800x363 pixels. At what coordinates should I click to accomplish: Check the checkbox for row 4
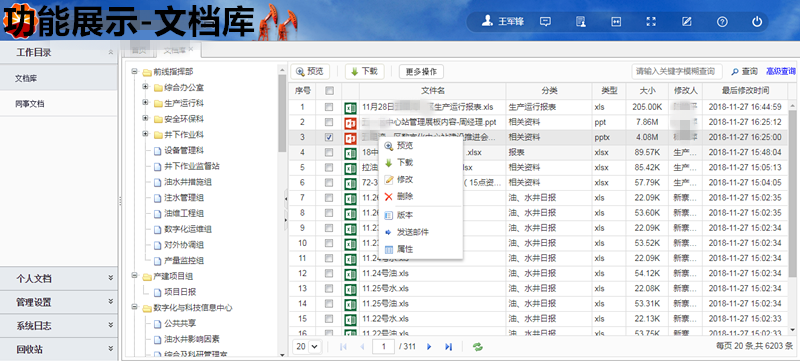point(329,153)
